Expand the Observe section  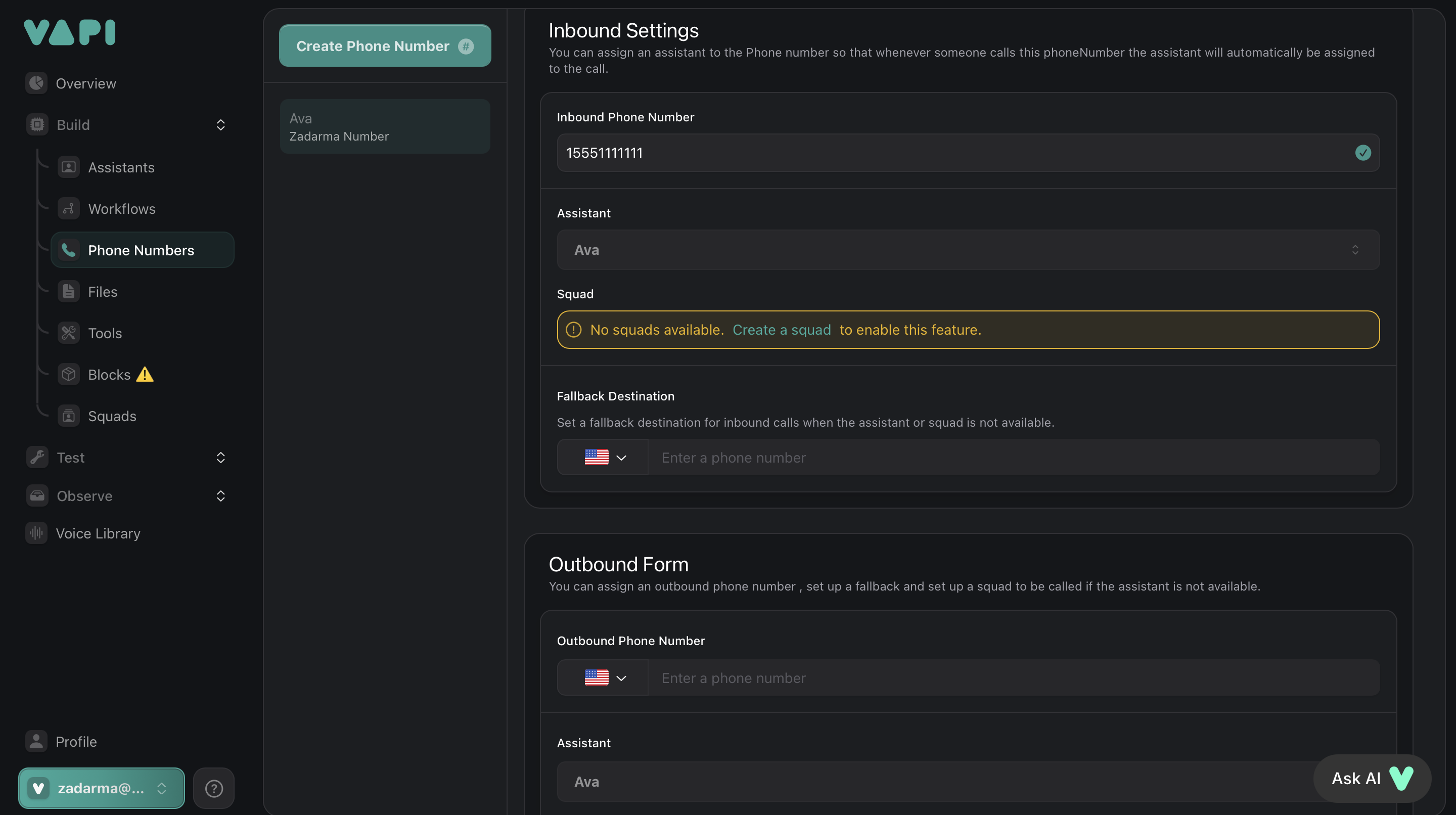click(220, 495)
